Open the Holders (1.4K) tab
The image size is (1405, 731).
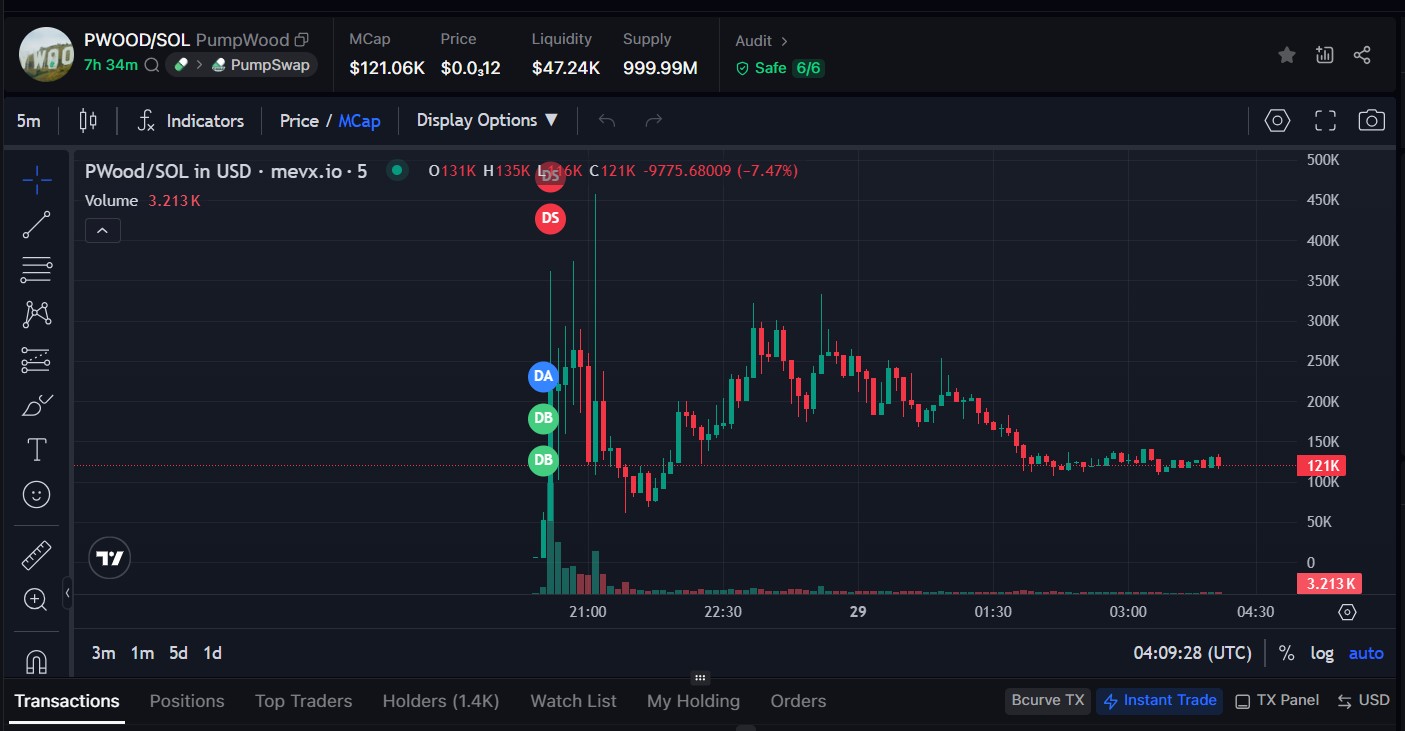[440, 701]
